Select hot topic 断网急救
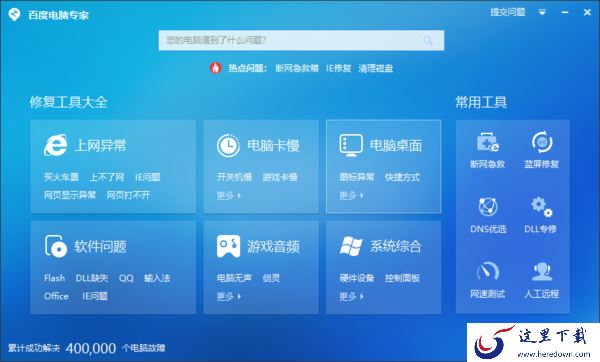The height and width of the screenshot is (362, 600). tap(297, 68)
